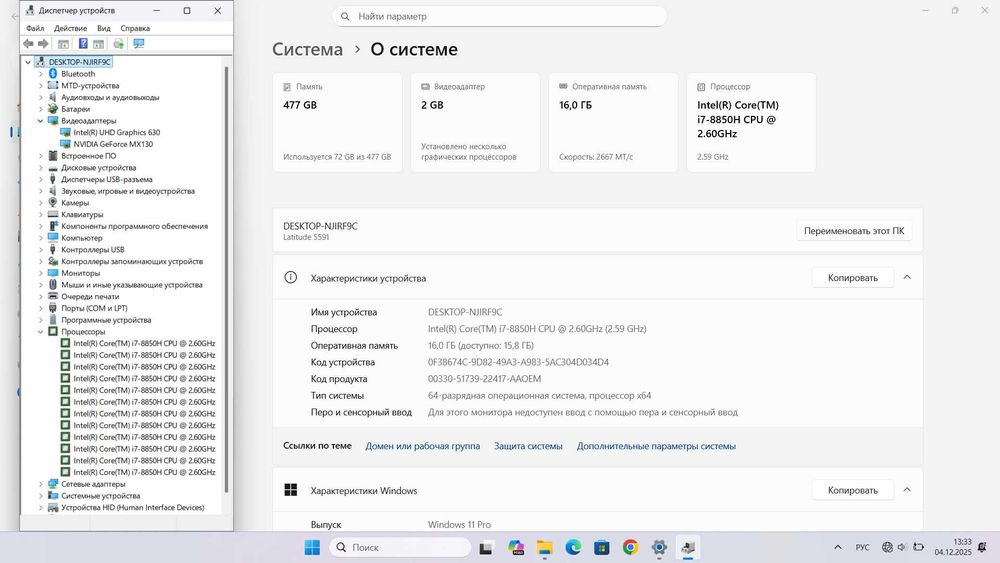This screenshot has height=563, width=1000.
Task: Select Контроллеры запоминающих устройств item
Action: click(132, 261)
